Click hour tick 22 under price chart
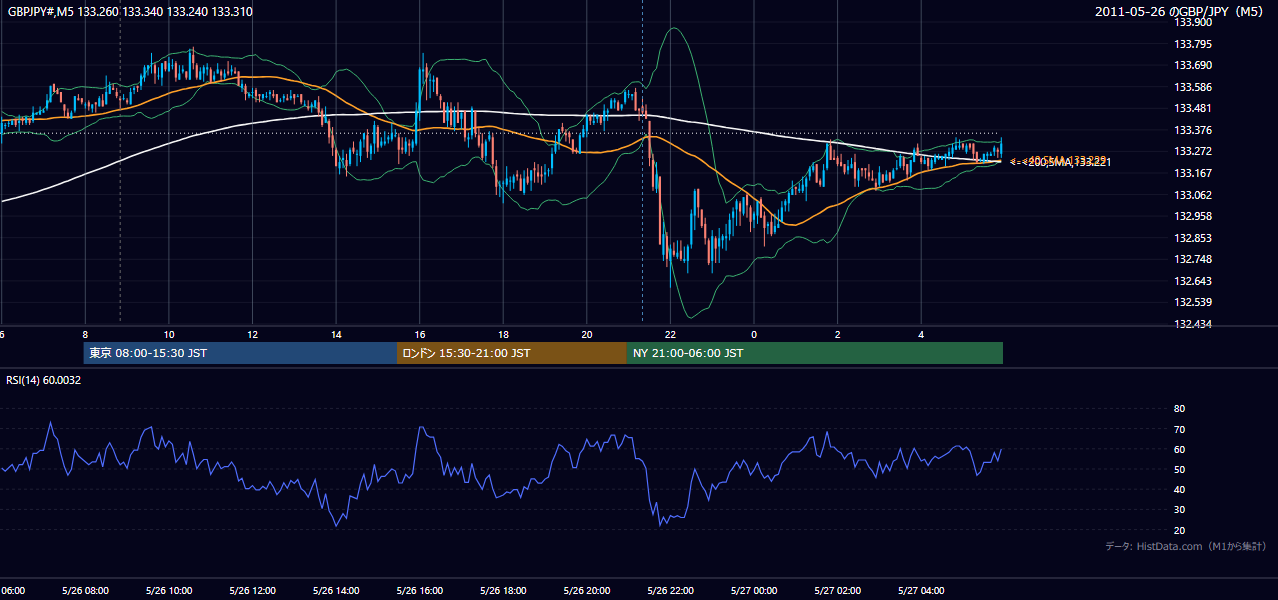 click(670, 334)
